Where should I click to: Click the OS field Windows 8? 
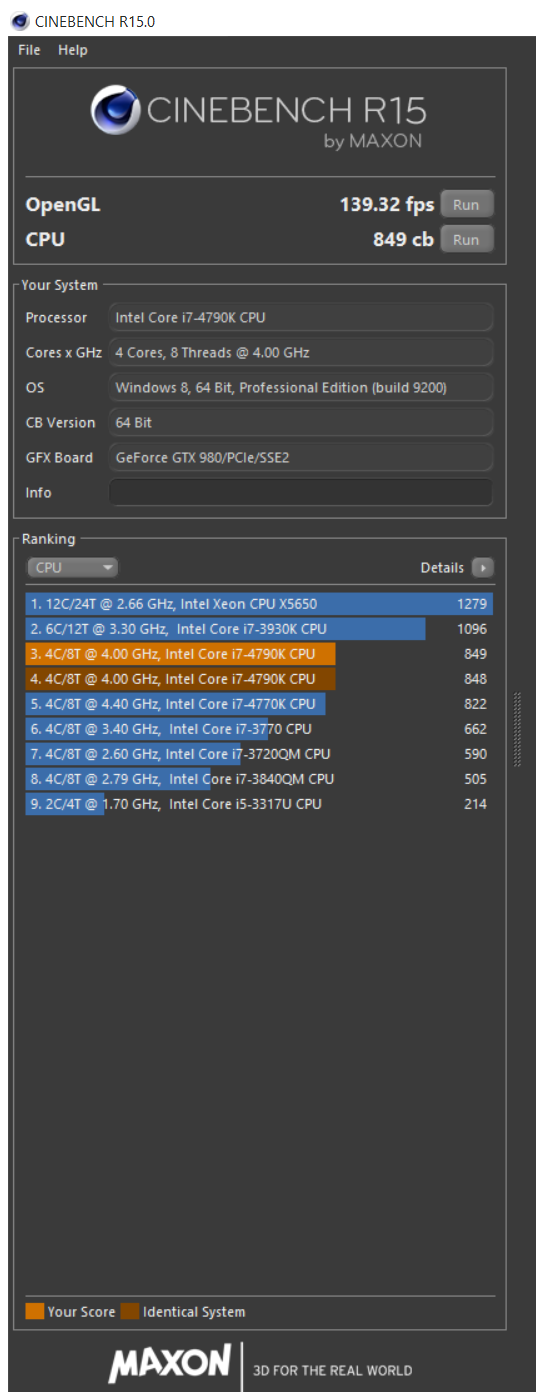[301, 387]
